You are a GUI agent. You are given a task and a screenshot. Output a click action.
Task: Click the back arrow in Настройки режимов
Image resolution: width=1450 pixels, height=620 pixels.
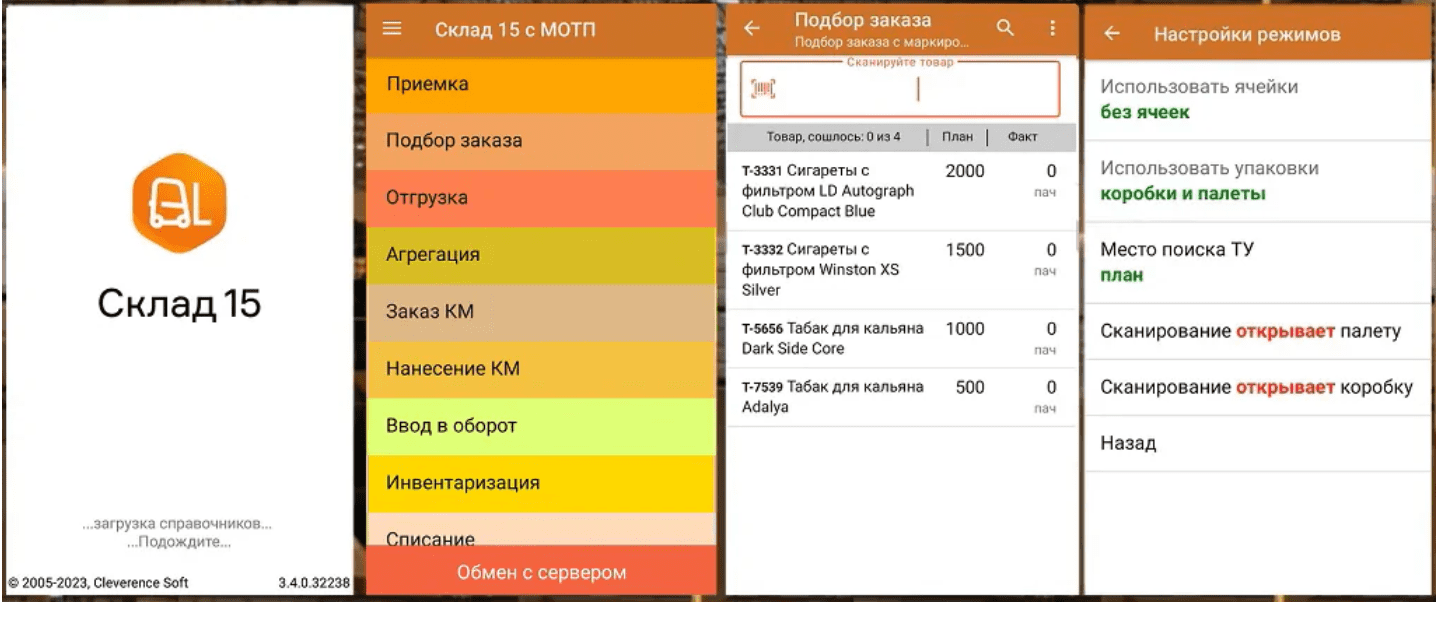pyautogui.click(x=1111, y=34)
